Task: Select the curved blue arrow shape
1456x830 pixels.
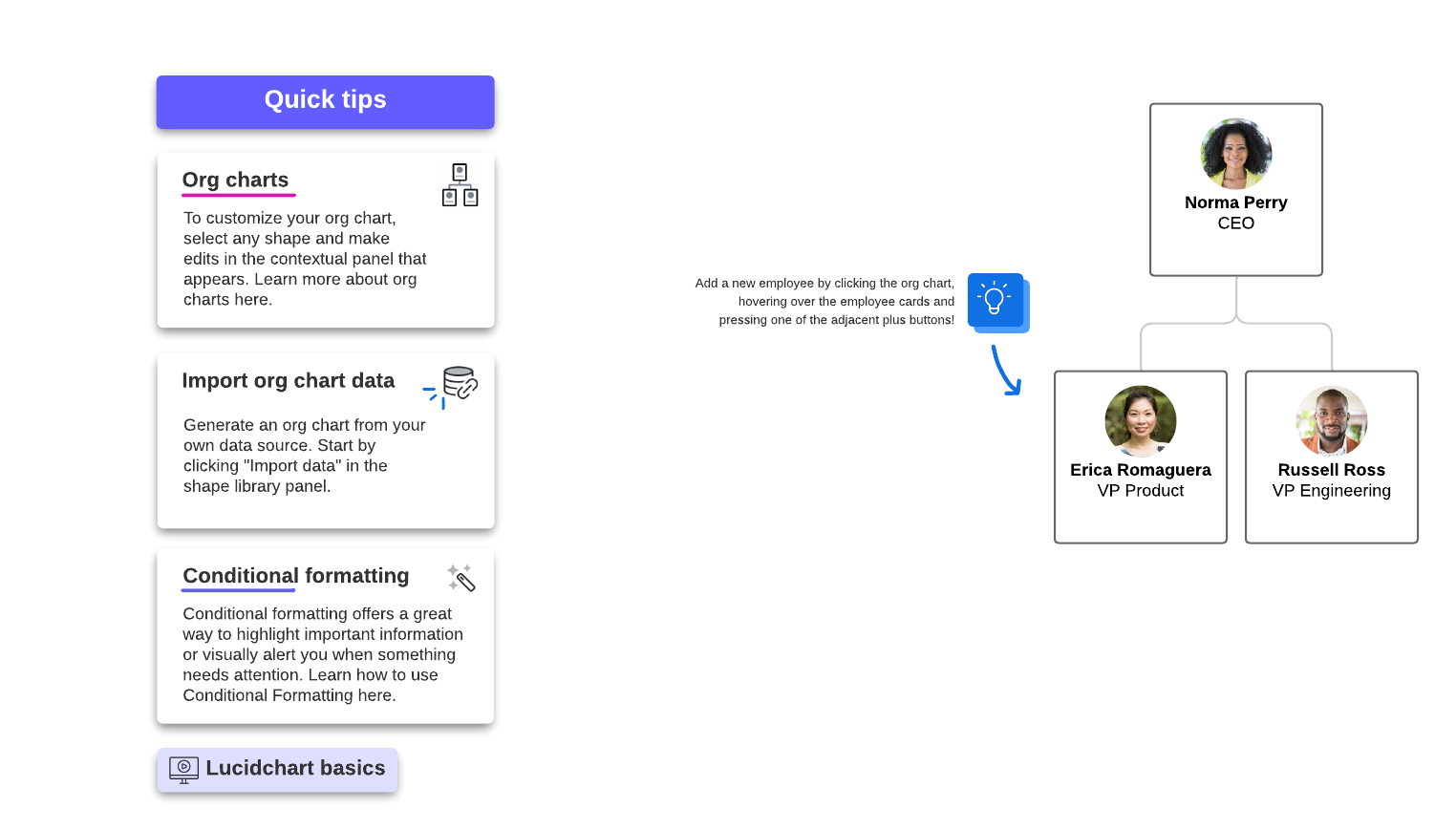Action: [1004, 370]
